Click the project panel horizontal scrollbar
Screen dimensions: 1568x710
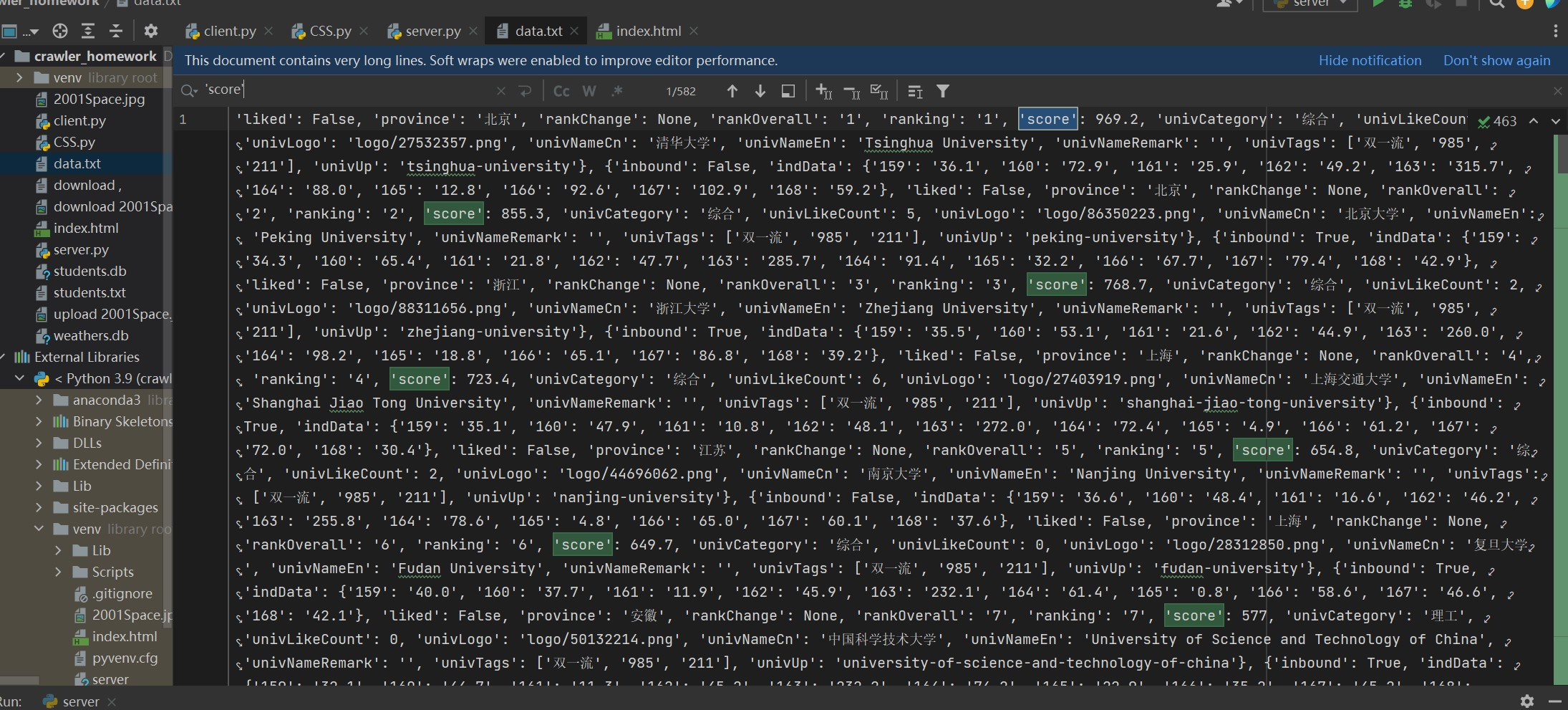[19, 680]
